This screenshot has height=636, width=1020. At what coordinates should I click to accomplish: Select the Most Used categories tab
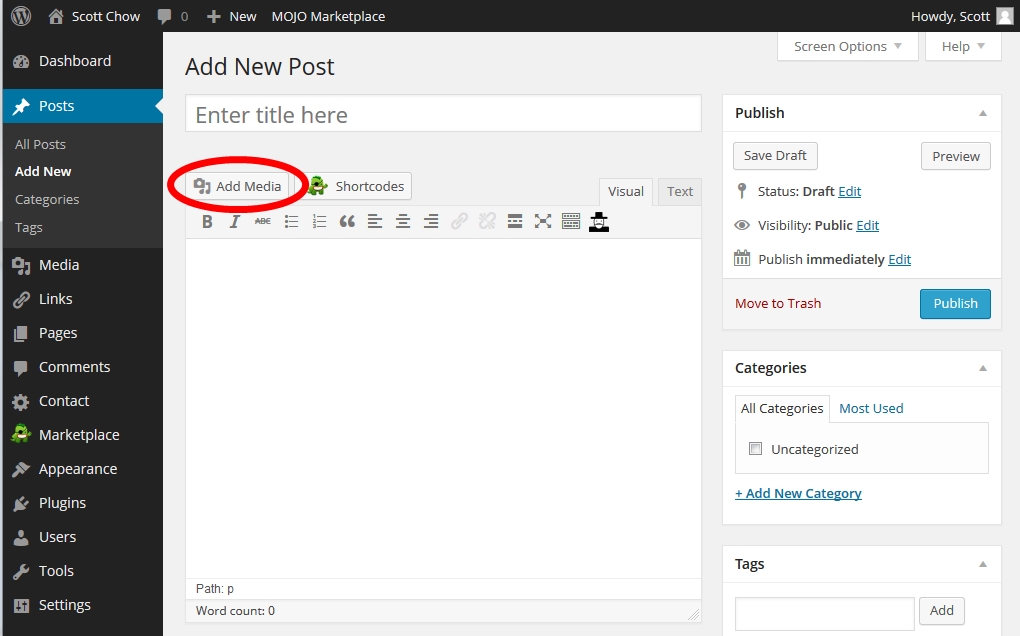click(x=871, y=408)
